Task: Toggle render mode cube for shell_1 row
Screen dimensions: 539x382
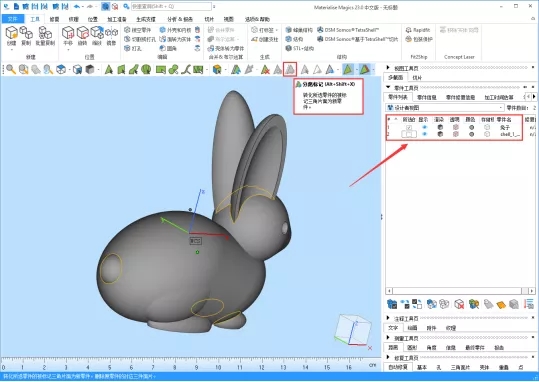Action: pos(440,134)
